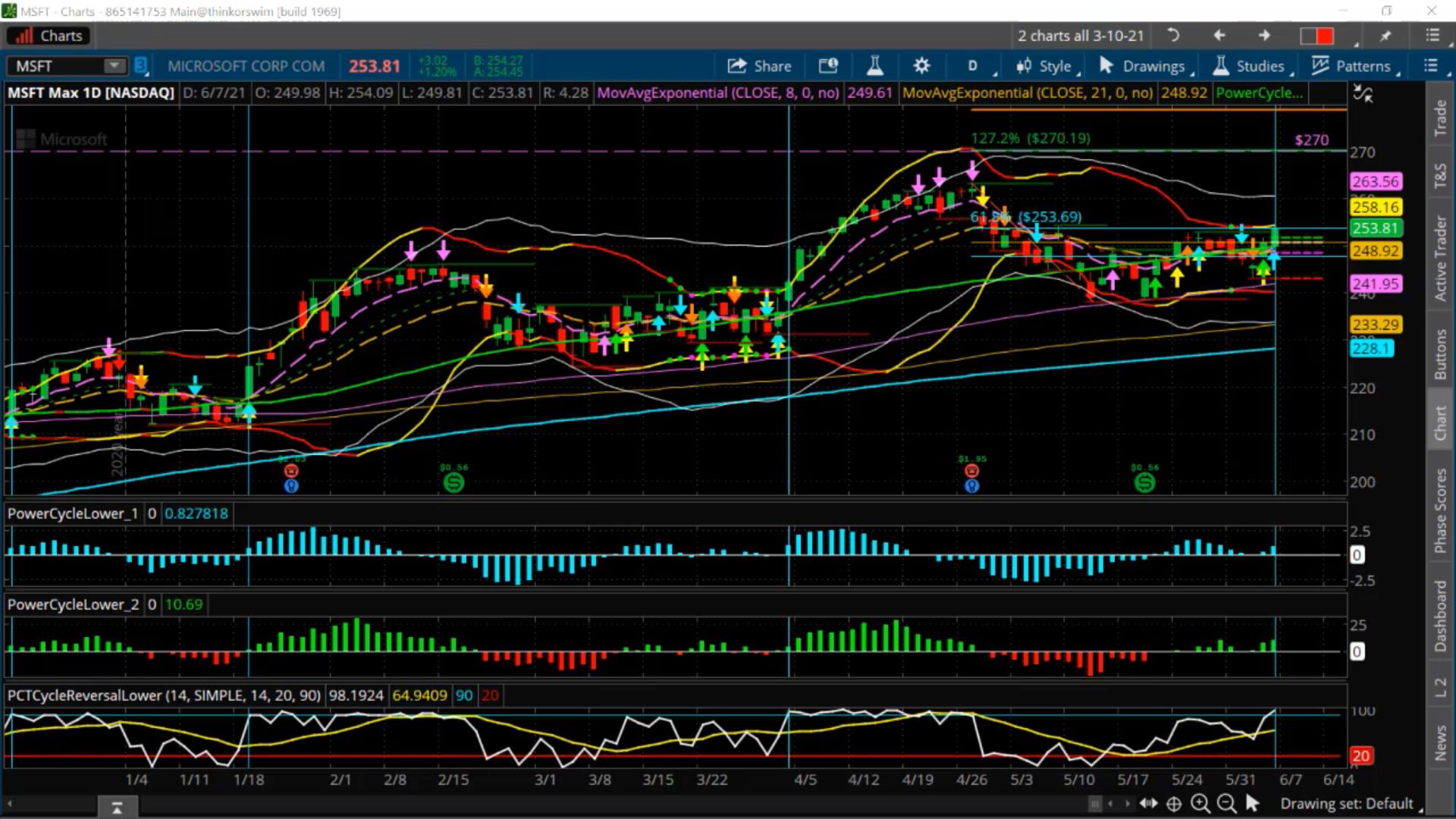Click the pan left-right arrows icon
1456x819 pixels.
coord(1148,804)
